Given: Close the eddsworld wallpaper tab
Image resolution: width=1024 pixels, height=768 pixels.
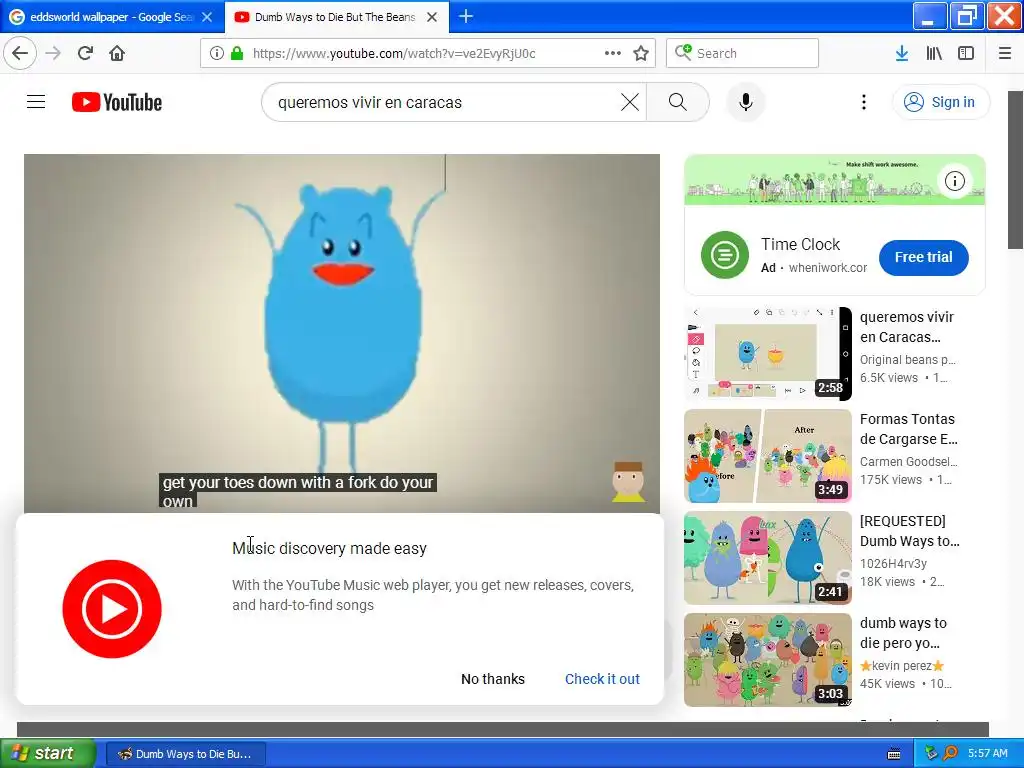Looking at the screenshot, I should tap(207, 17).
